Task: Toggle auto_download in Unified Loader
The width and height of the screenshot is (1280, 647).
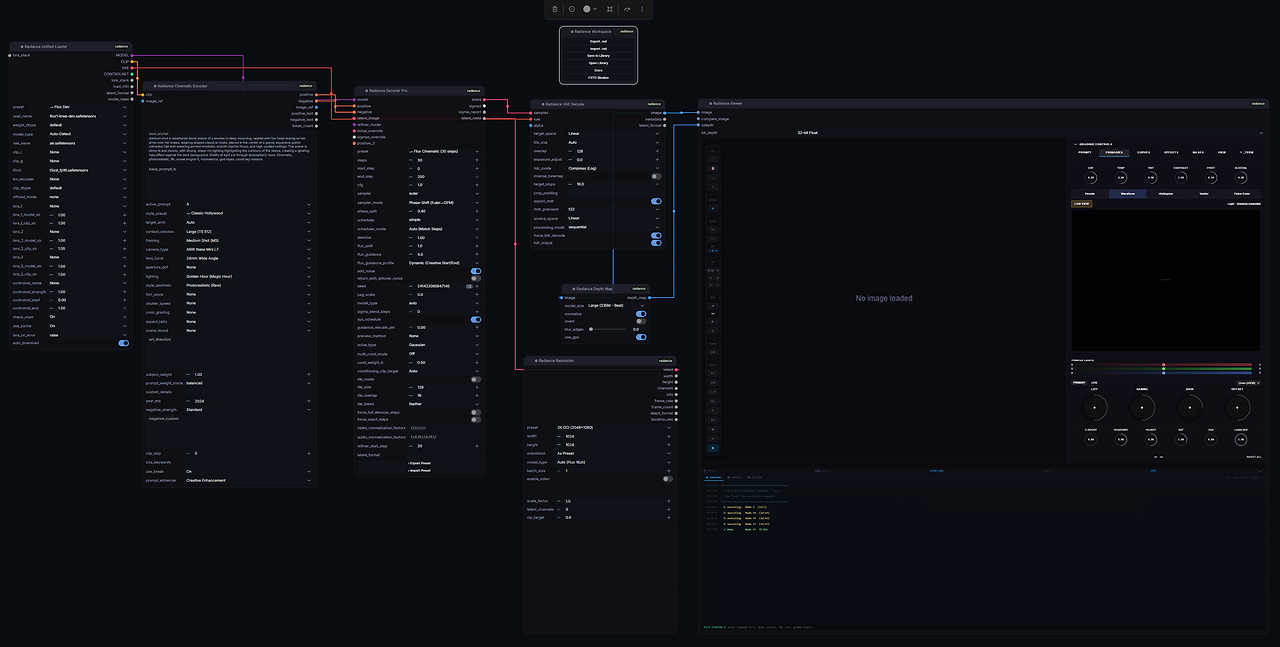Action: [x=124, y=343]
